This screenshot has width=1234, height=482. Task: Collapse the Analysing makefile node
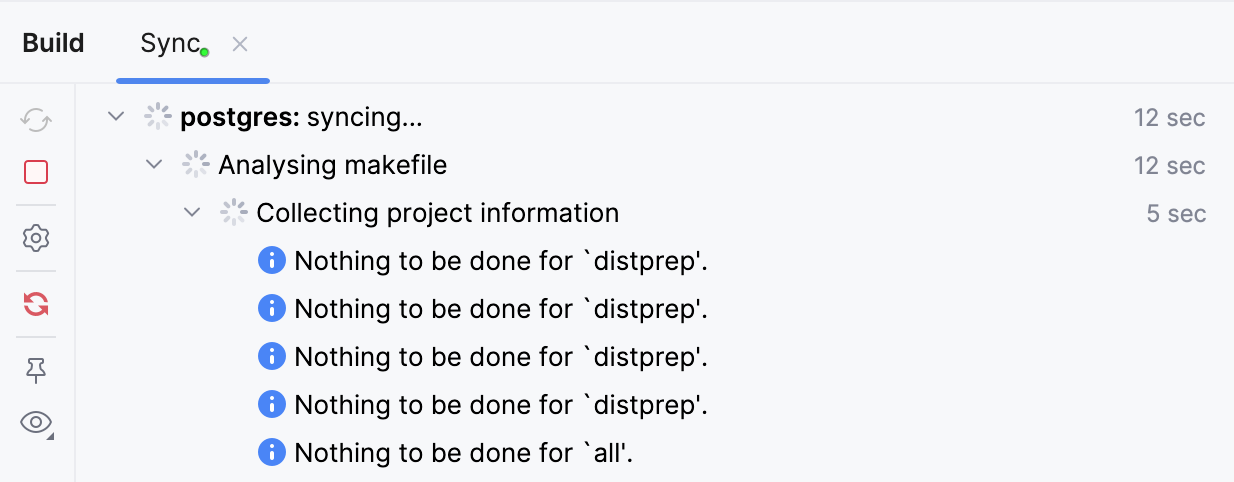coord(154,165)
